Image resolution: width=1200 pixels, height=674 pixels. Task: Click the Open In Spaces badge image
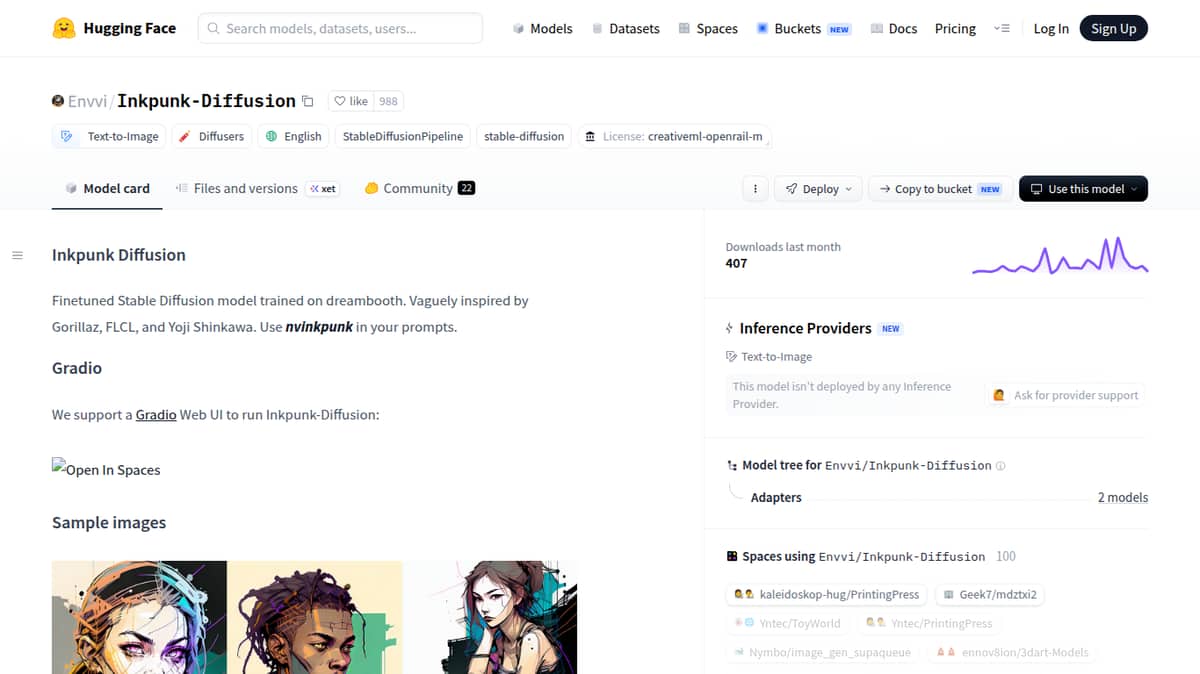[x=106, y=469]
